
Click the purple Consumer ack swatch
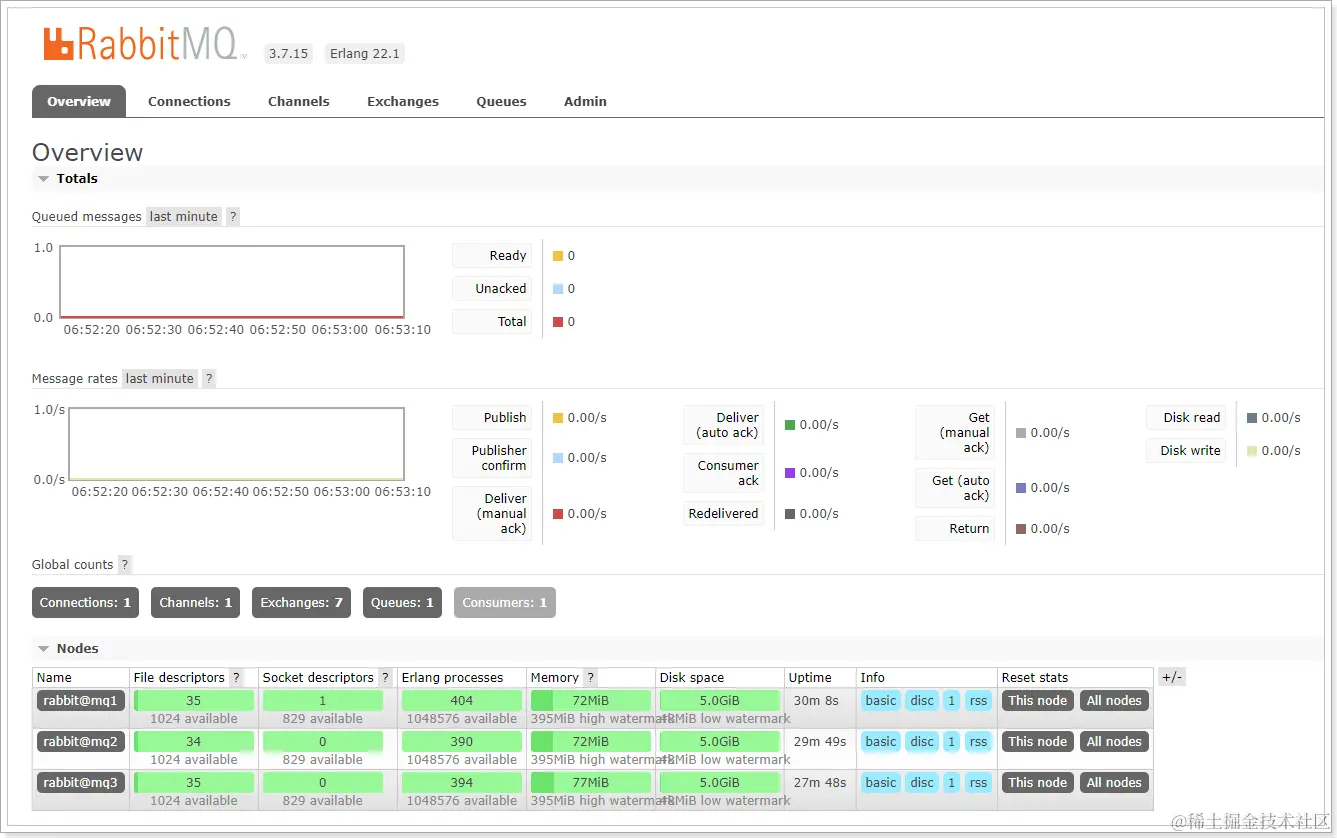coord(790,473)
